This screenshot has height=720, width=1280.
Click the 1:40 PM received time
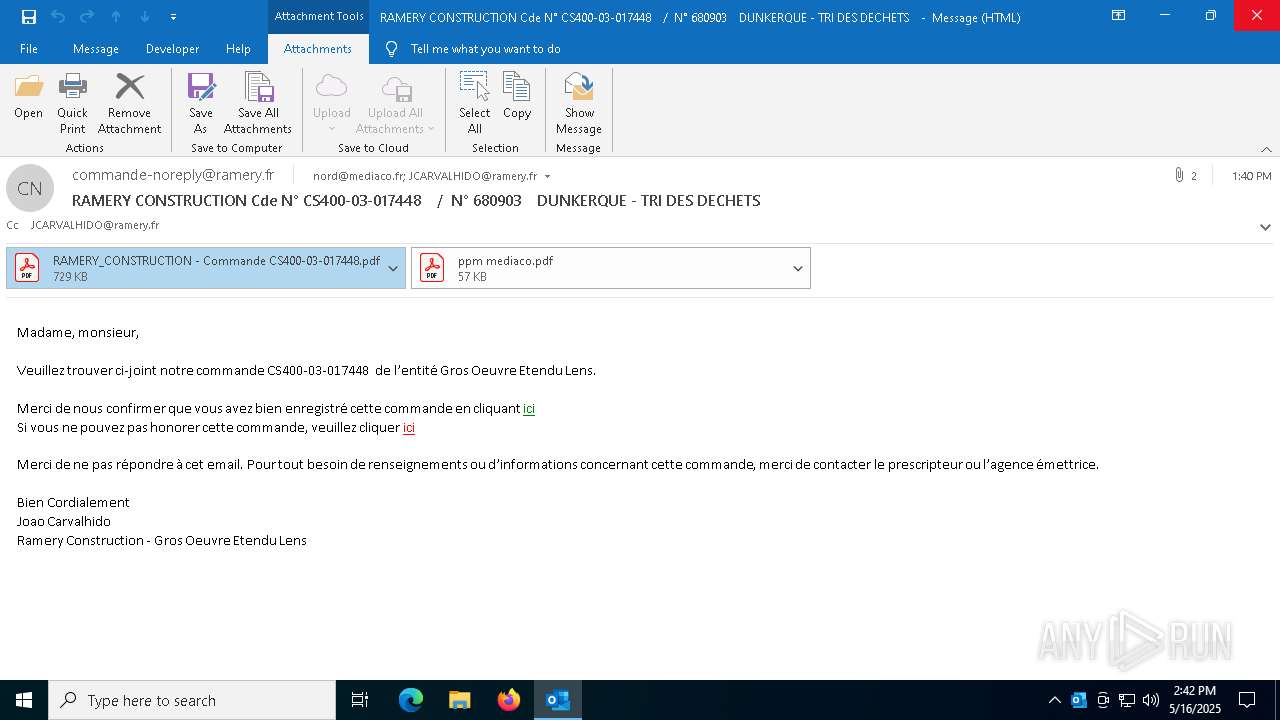point(1252,176)
